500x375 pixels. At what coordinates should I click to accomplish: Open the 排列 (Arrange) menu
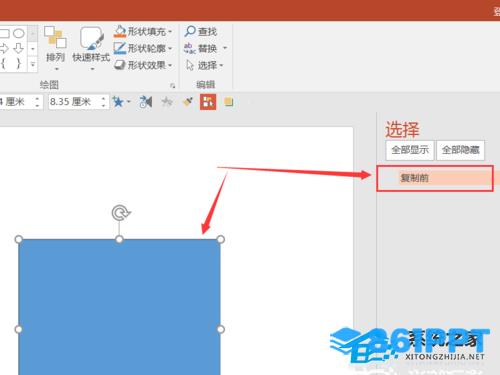pyautogui.click(x=55, y=48)
